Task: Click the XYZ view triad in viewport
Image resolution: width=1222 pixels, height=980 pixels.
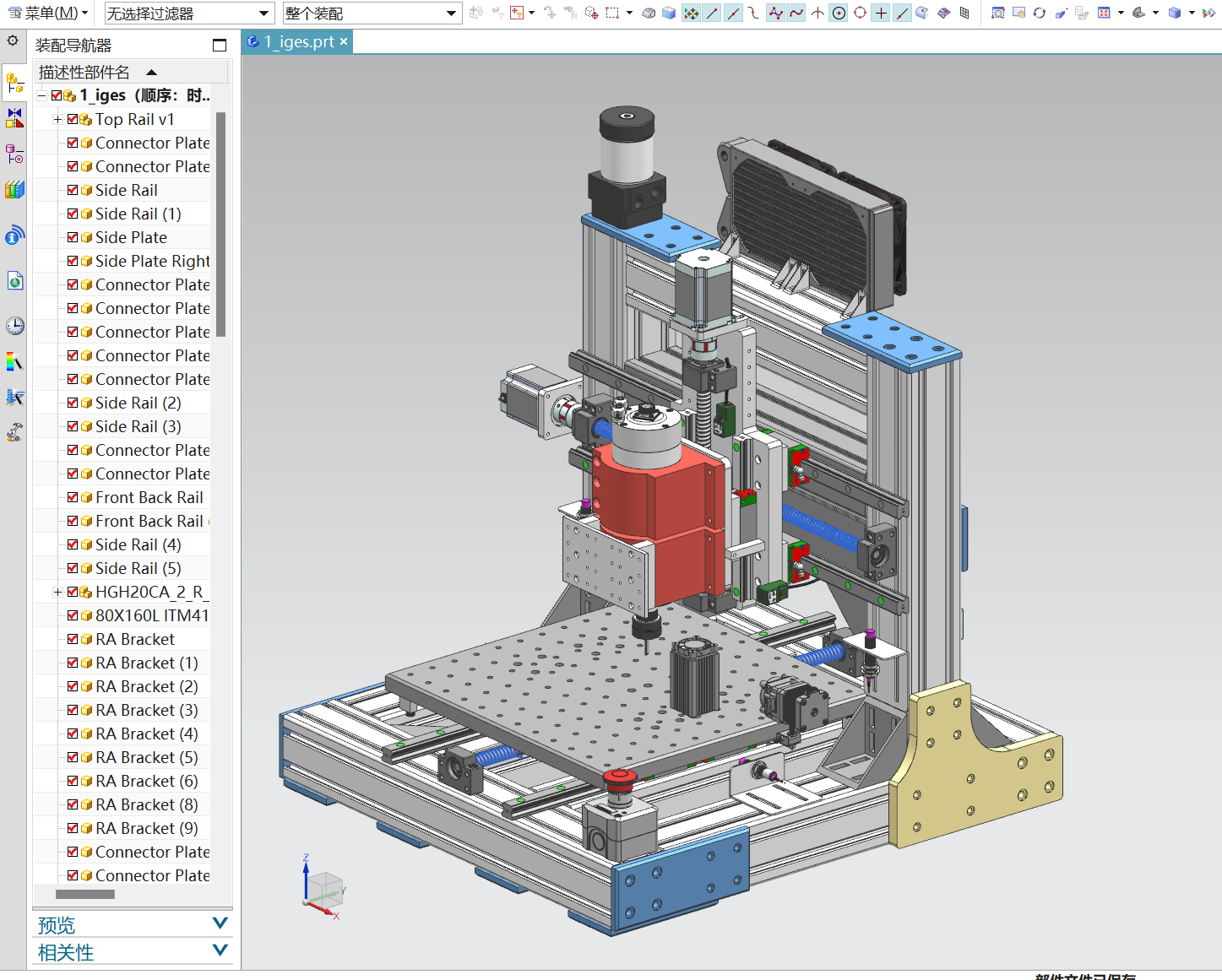Action: [x=323, y=888]
